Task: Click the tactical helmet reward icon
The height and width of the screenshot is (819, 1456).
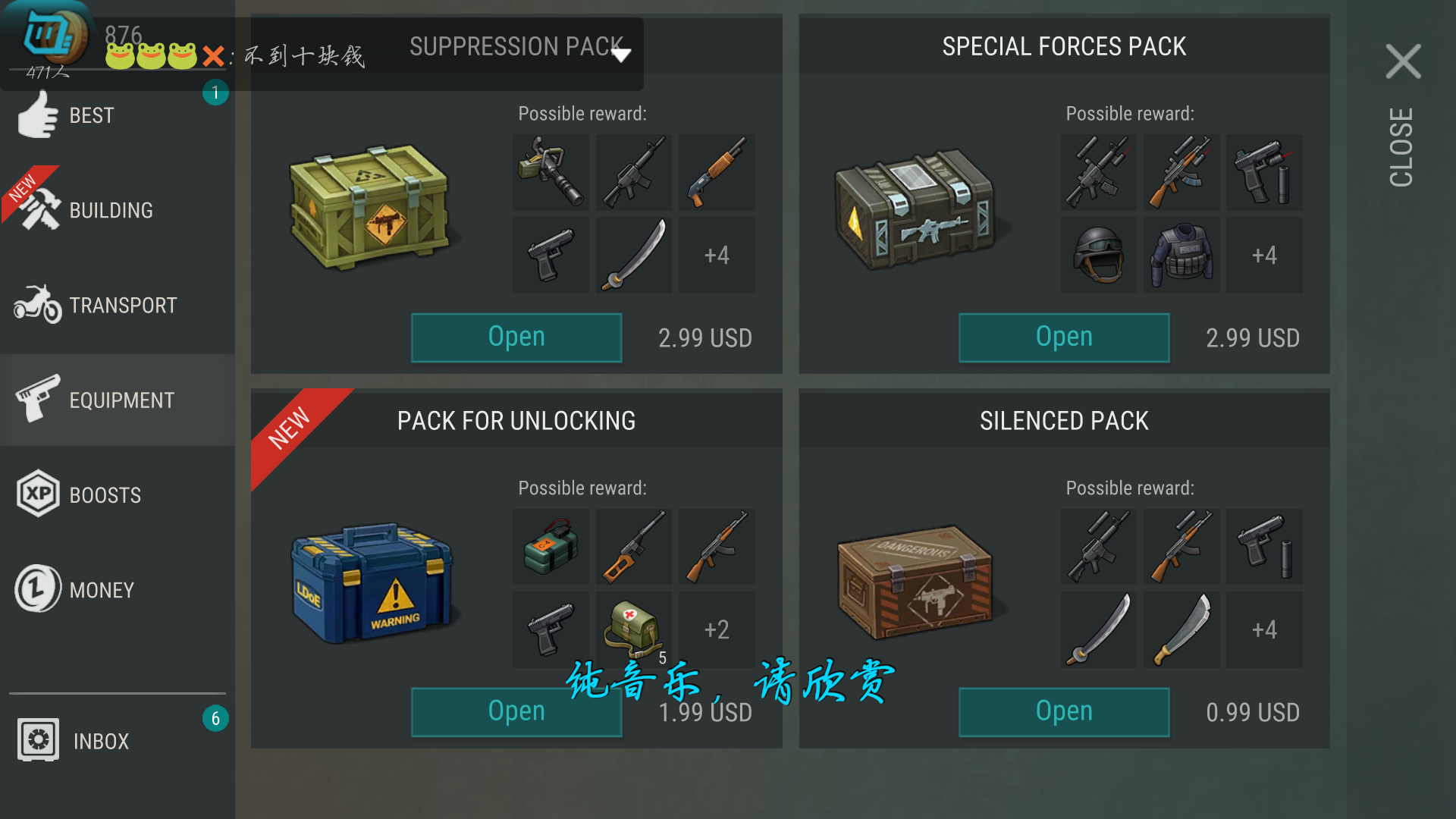Action: 1098,255
